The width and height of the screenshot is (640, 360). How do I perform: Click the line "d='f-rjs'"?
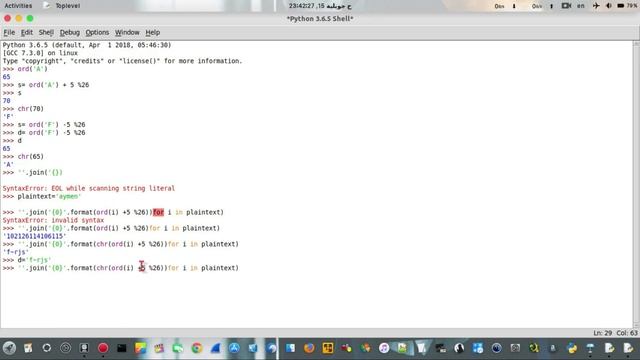27,260
